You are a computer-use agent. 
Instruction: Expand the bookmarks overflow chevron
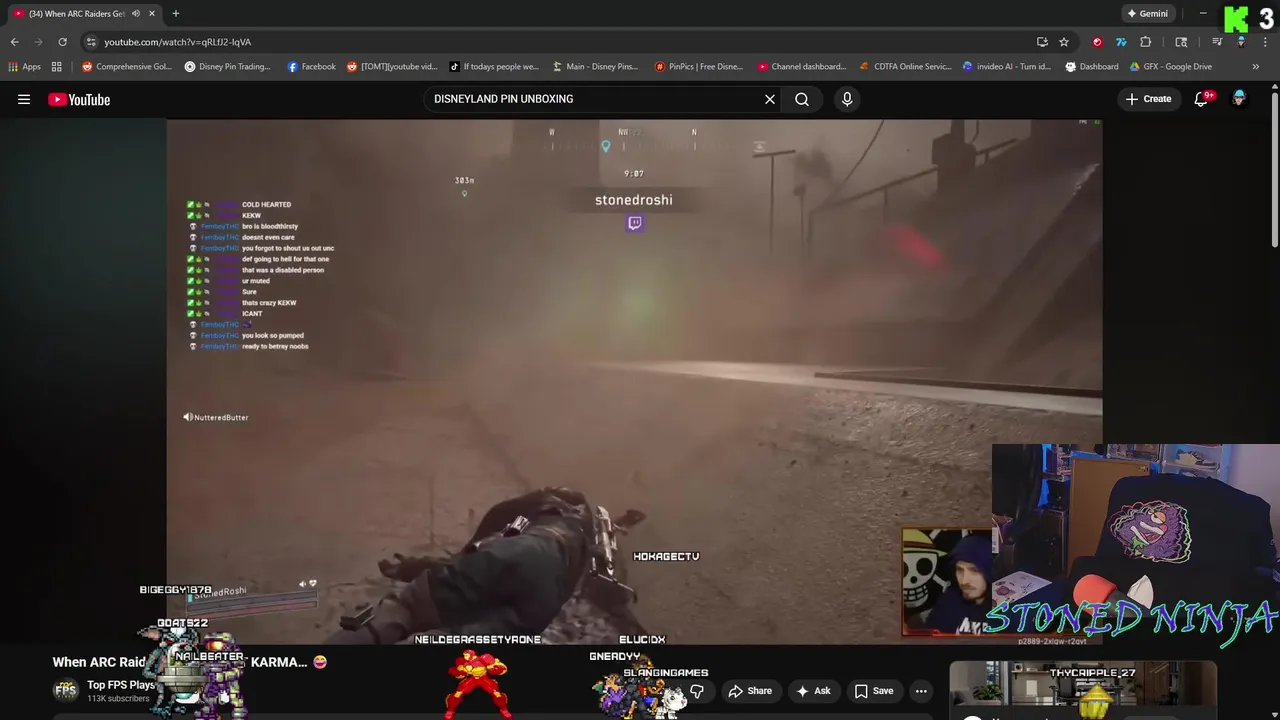click(1256, 67)
